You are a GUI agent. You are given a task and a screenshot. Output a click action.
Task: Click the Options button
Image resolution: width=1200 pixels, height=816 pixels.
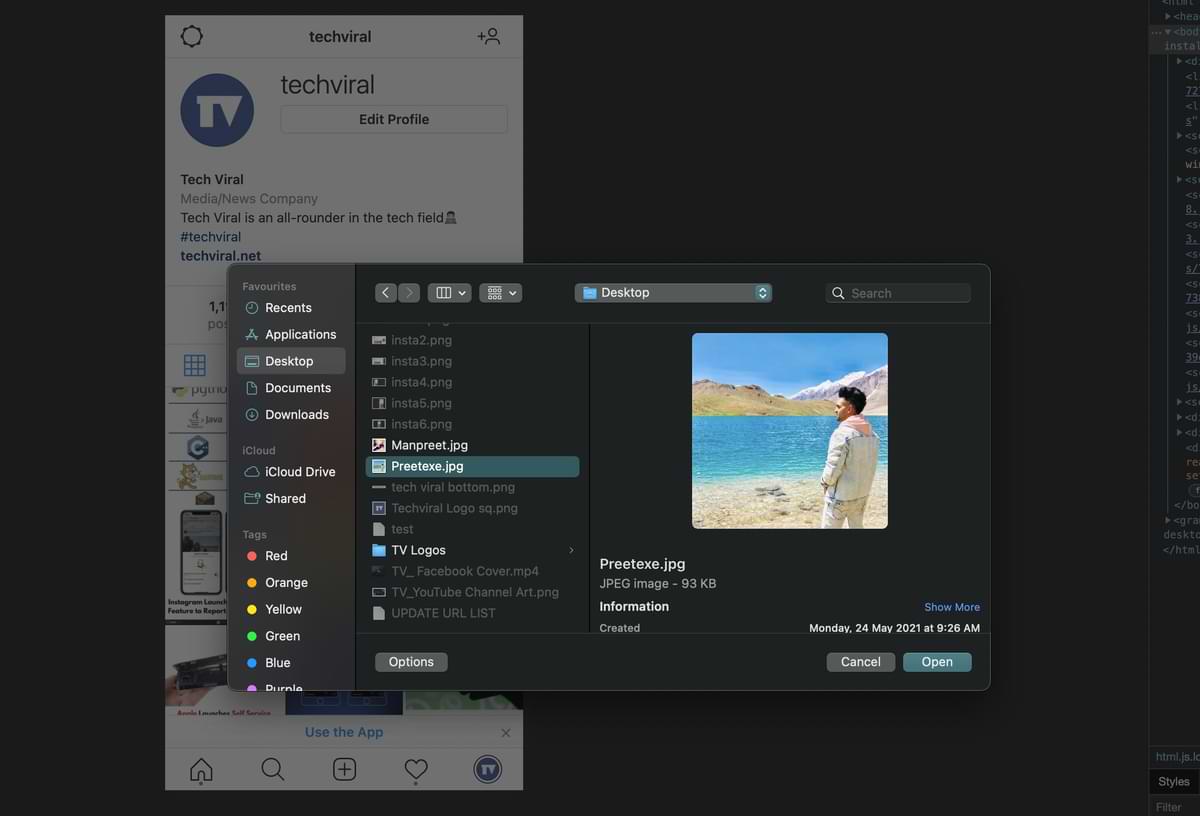coord(411,662)
